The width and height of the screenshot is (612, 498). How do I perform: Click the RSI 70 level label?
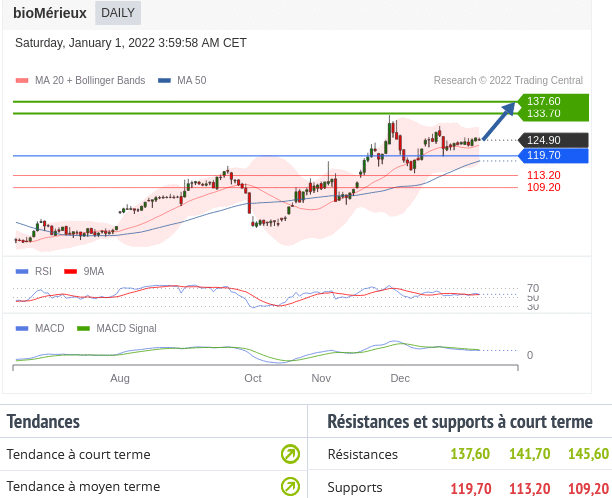533,288
